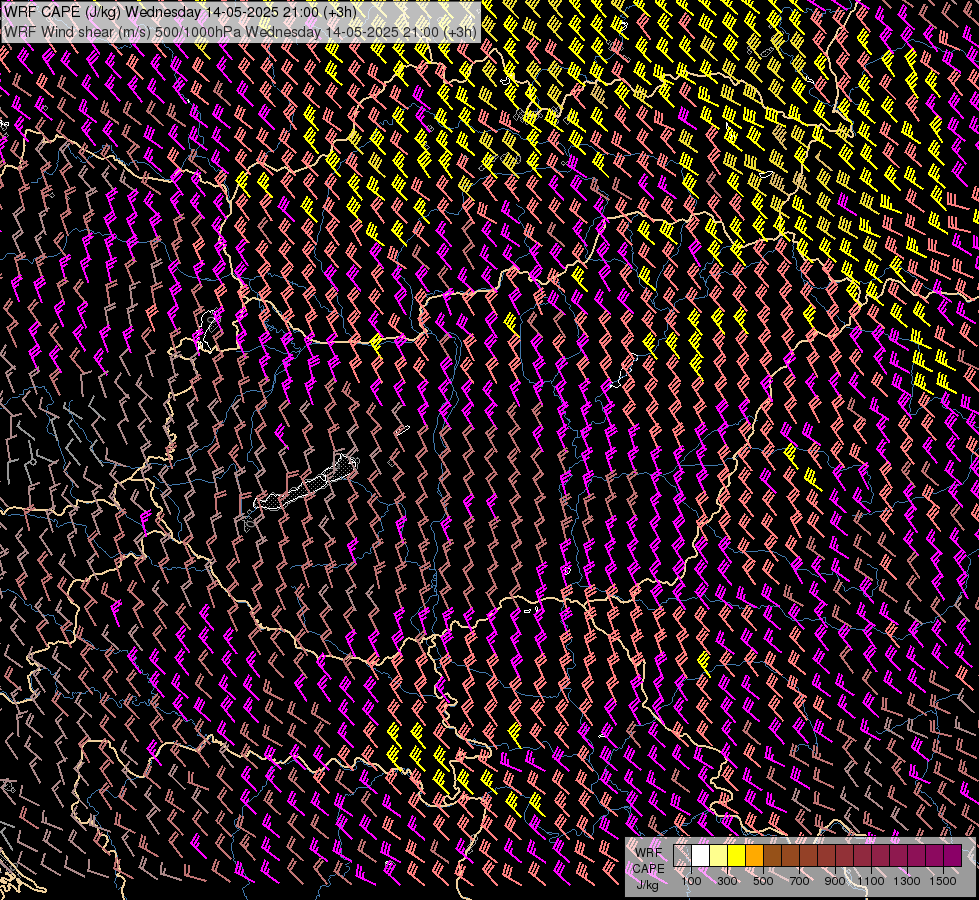Screen dimensions: 979x900
Task: Click the legend value label 300
Action: [x=727, y=881]
